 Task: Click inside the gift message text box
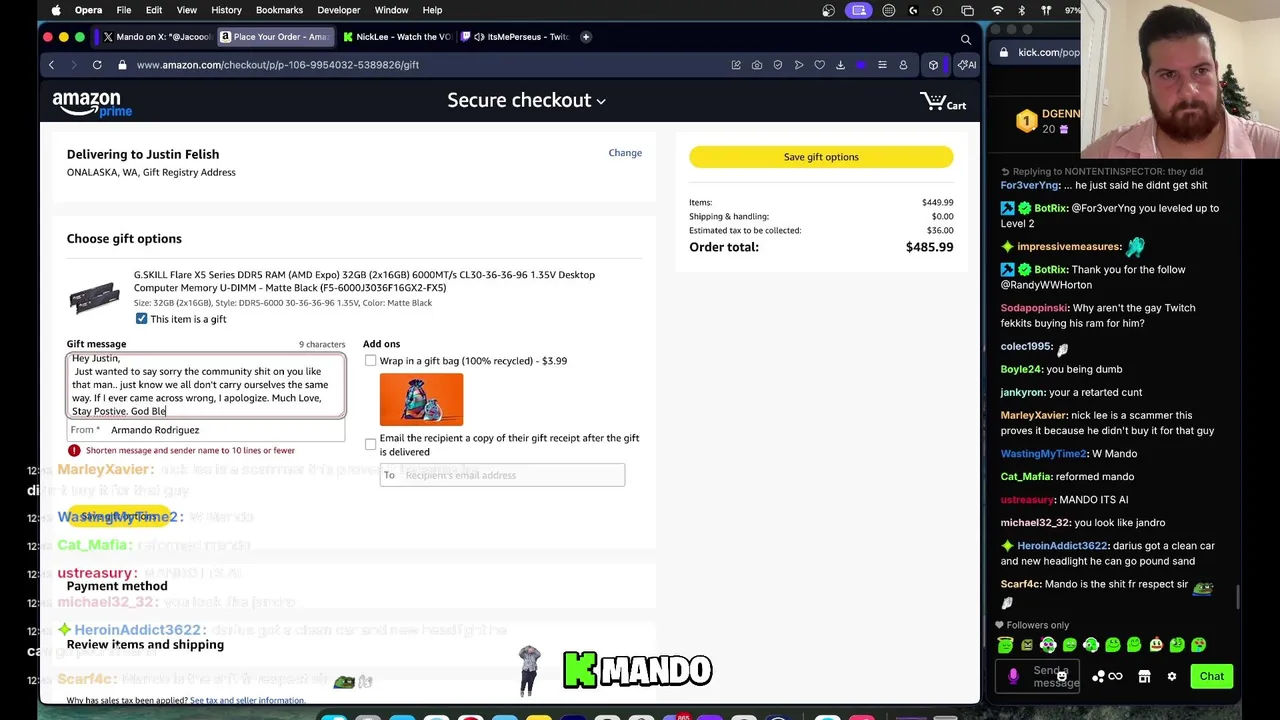click(x=206, y=385)
